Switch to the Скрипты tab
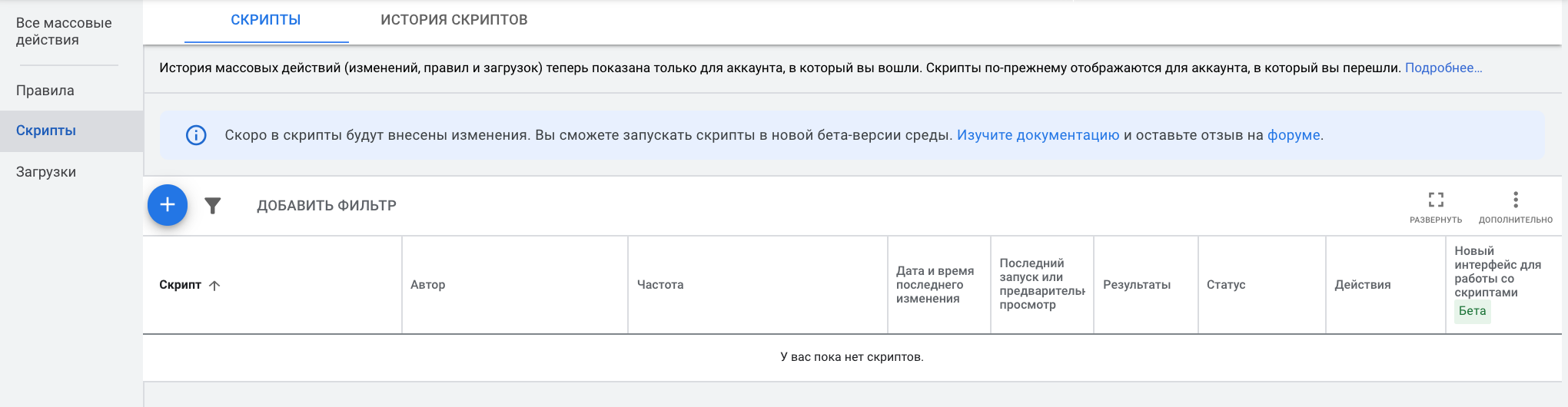Image resolution: width=1568 pixels, height=407 pixels. (266, 20)
